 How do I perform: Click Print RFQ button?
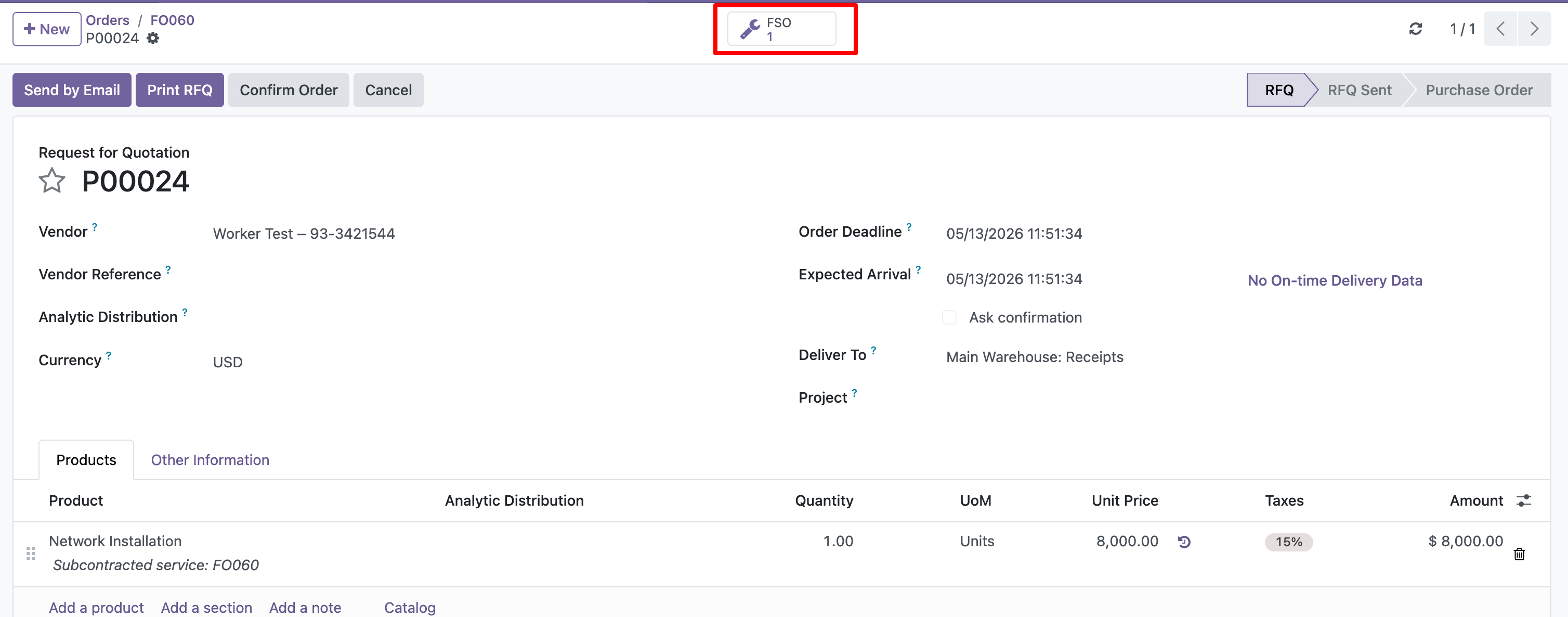point(179,90)
